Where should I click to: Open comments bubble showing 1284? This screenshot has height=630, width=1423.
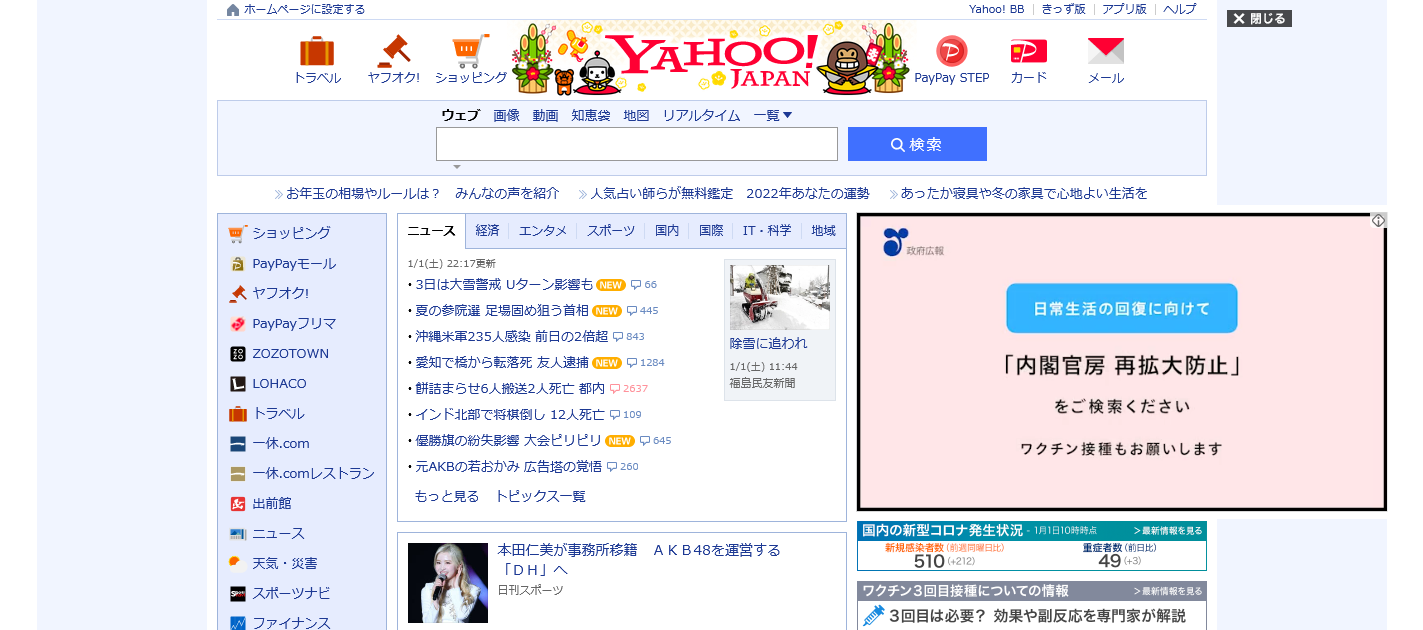click(x=646, y=362)
